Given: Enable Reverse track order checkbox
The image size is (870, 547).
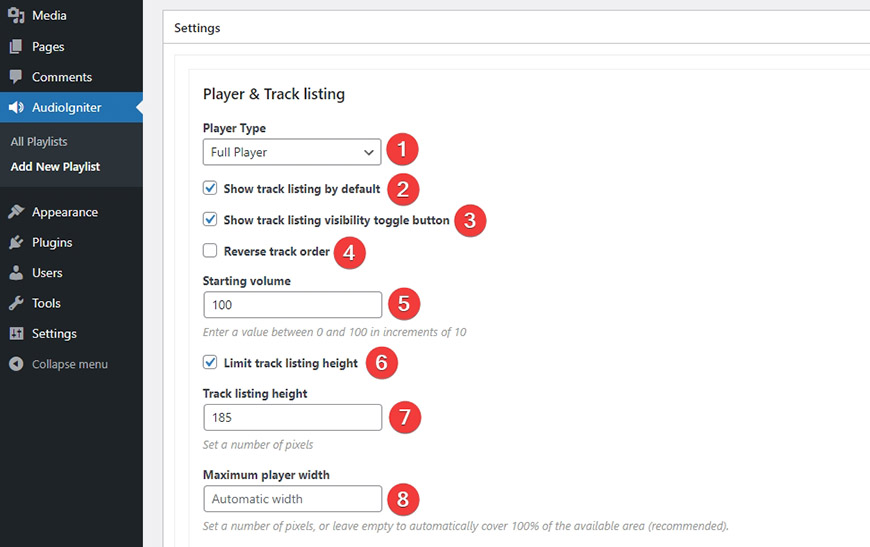Looking at the screenshot, I should tap(210, 251).
